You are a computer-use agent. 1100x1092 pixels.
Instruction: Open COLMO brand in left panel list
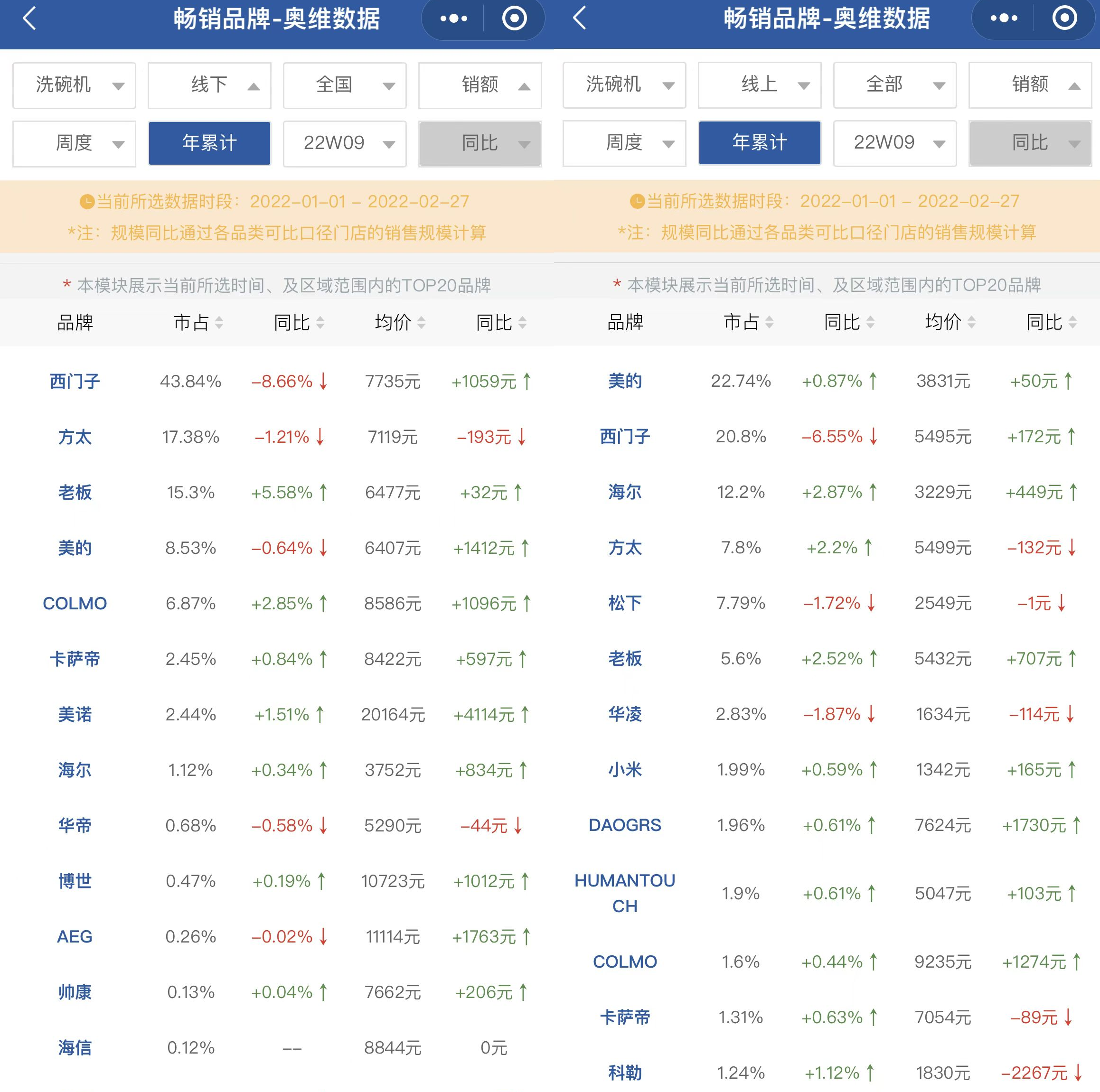pos(75,603)
